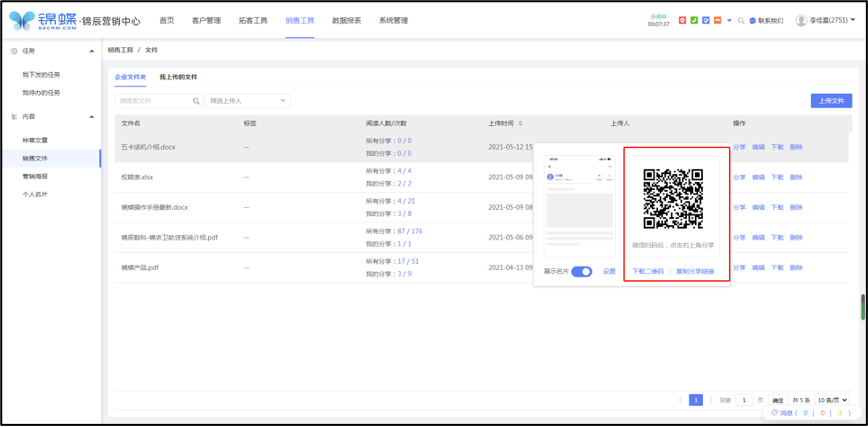
Task: Click the 消息 chat bubble icon
Action: [x=774, y=413]
